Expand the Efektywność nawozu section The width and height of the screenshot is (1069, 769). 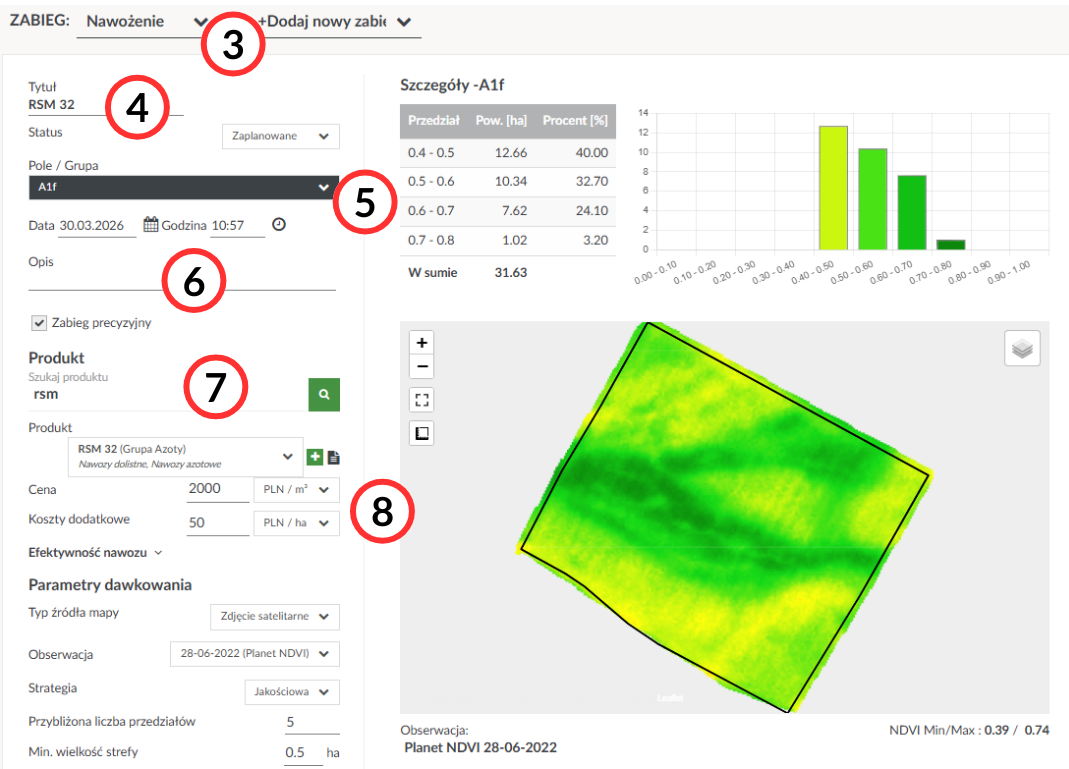95,552
